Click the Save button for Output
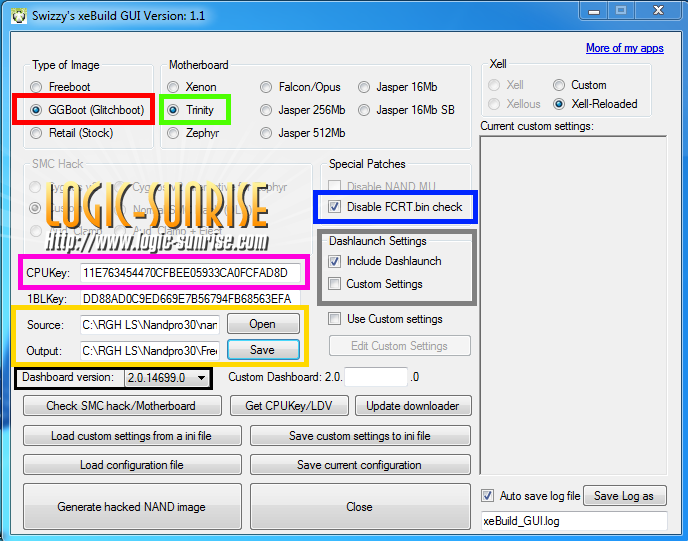 pos(263,350)
